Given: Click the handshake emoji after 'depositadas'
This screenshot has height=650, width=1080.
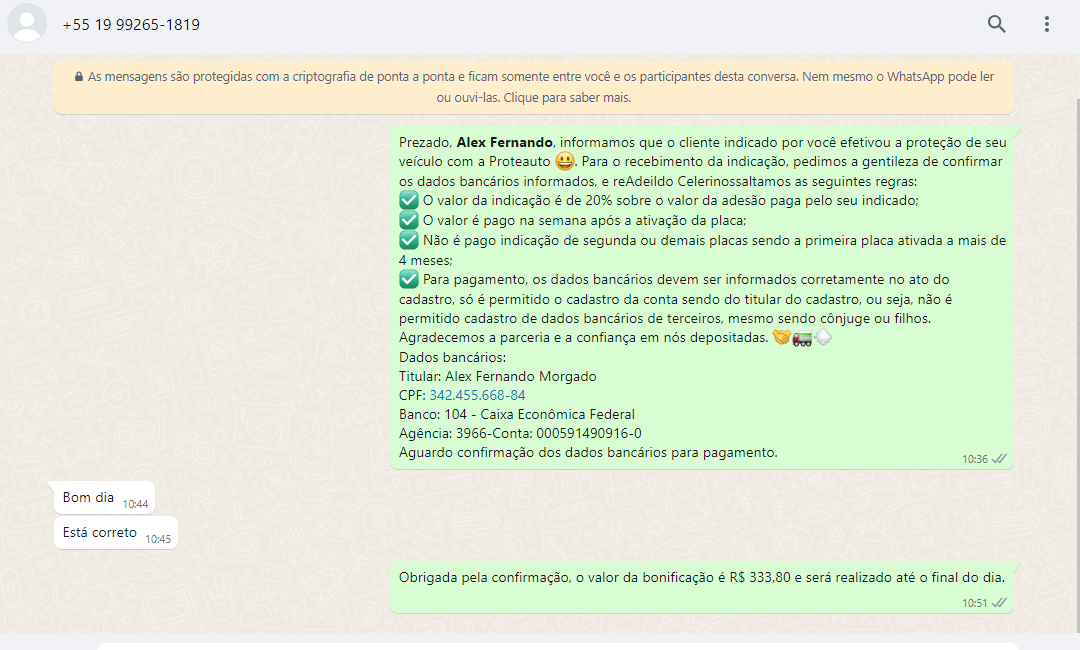Looking at the screenshot, I should click(x=781, y=338).
